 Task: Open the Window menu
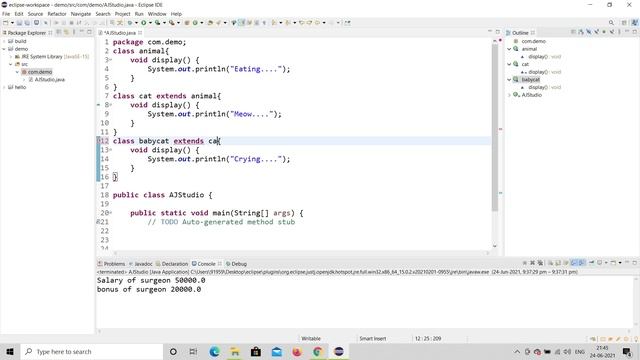(x=157, y=14)
